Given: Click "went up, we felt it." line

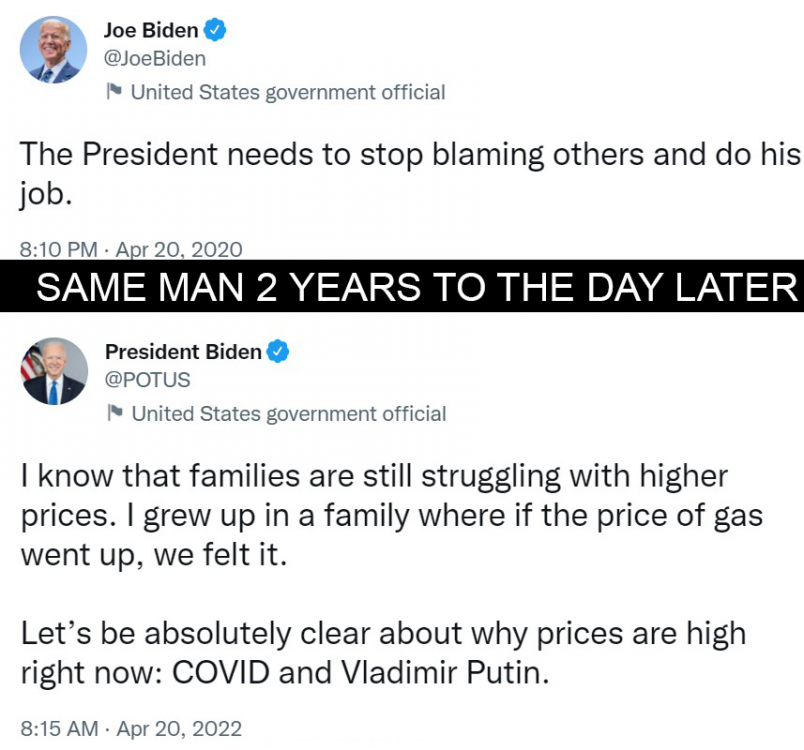Looking at the screenshot, I should 154,555.
